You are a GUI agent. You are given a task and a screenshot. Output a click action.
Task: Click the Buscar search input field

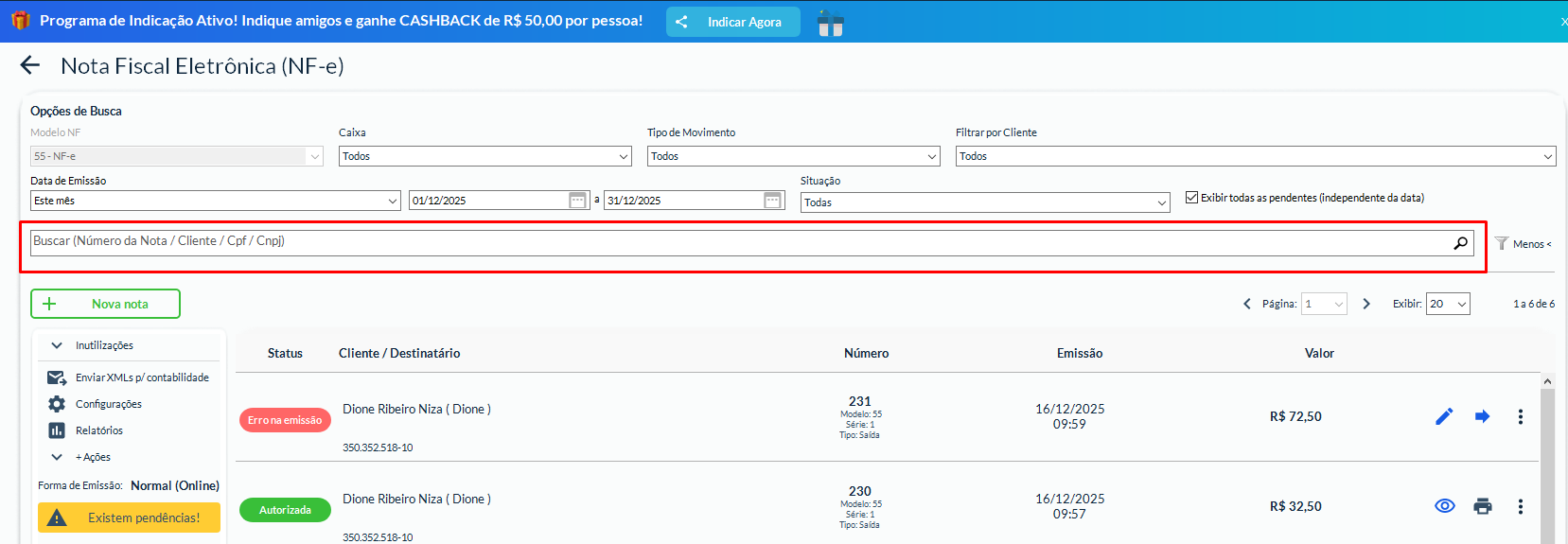coord(738,242)
